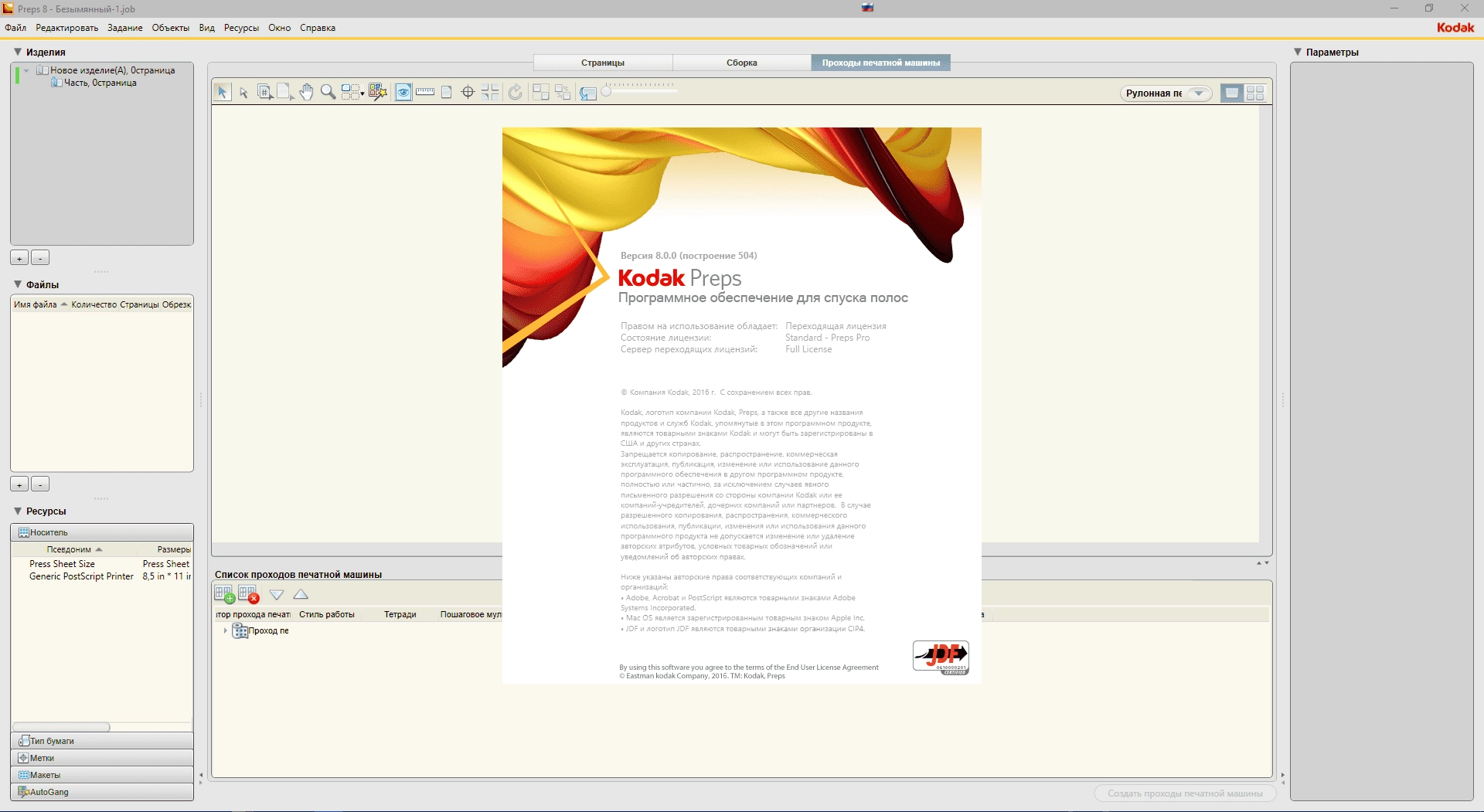The width and height of the screenshot is (1484, 812).
Task: Add a file with plus button under Файлы
Action: pyautogui.click(x=19, y=484)
